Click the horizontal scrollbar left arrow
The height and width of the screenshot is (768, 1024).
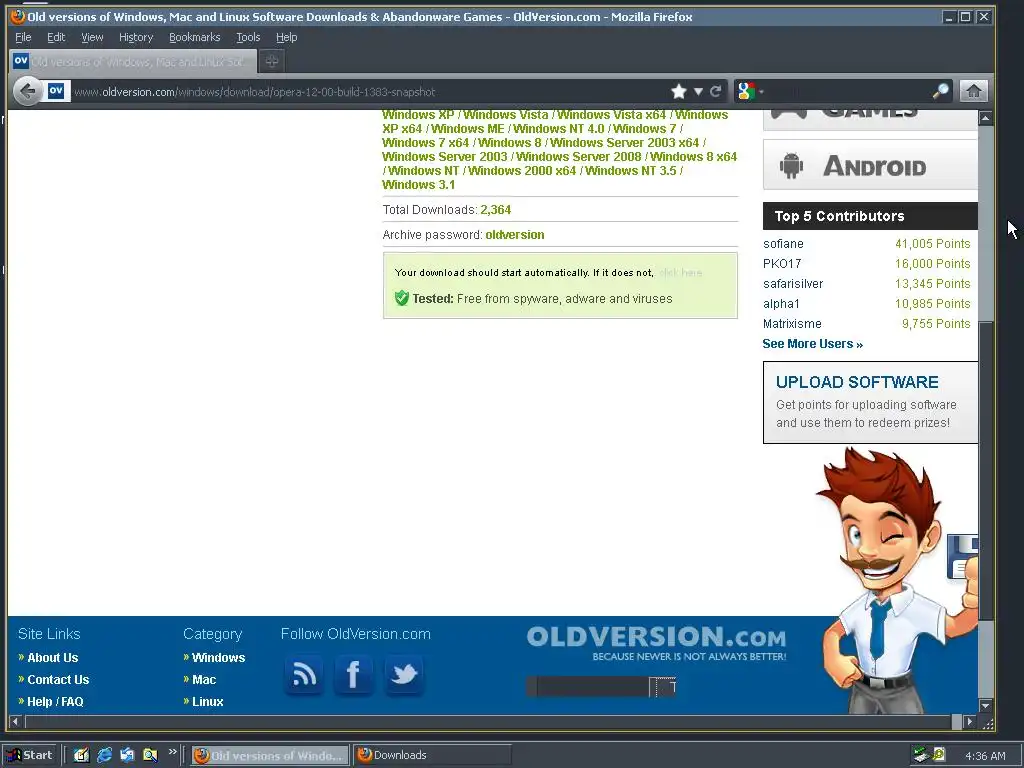pos(16,722)
